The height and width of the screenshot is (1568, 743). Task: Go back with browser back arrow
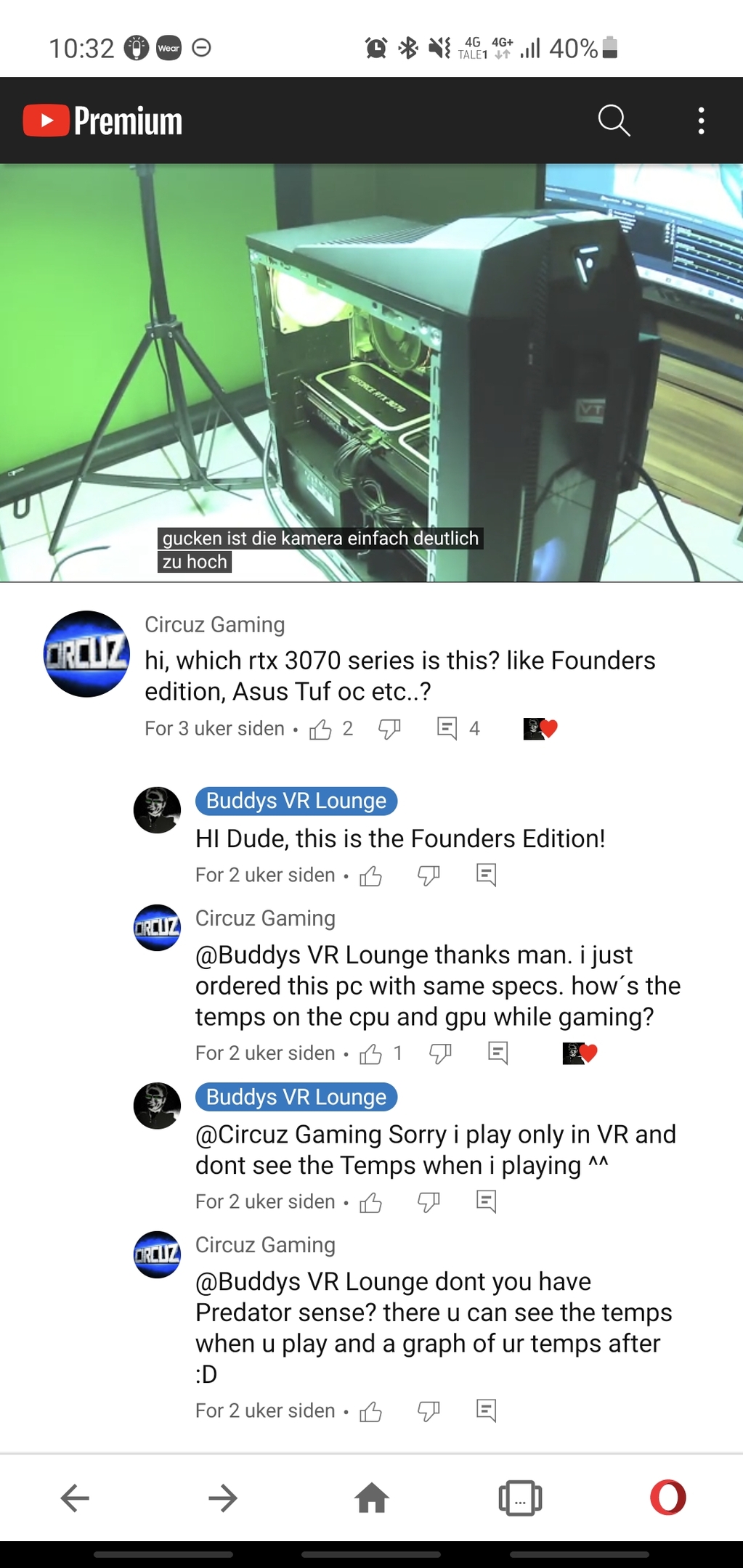pyautogui.click(x=75, y=1498)
